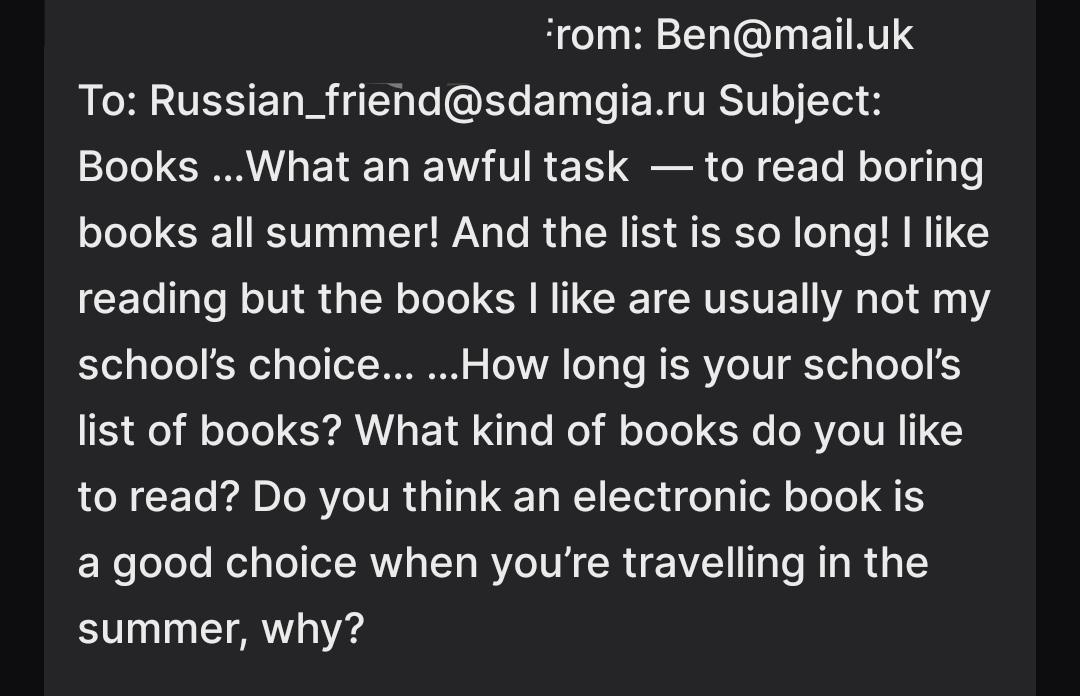This screenshot has width=1080, height=696.
Task: Click the words "list of books?"
Action: 210,431
